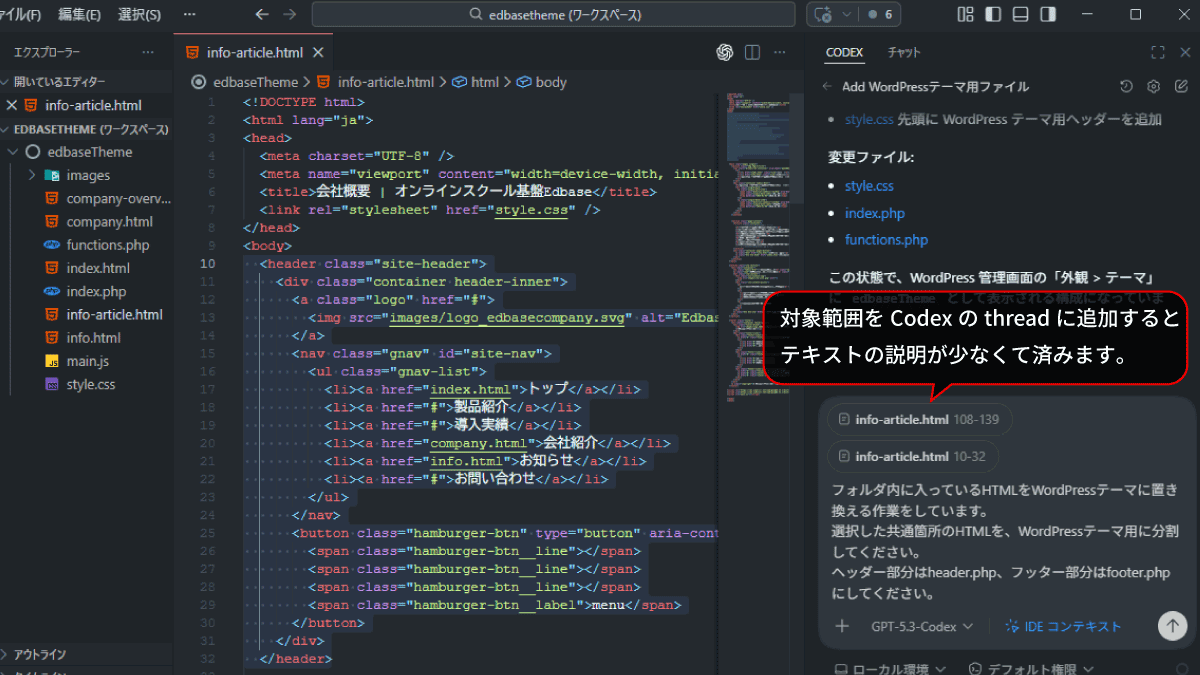
Task: Click the send arrow button in the Codex prompt
Action: [1171, 626]
